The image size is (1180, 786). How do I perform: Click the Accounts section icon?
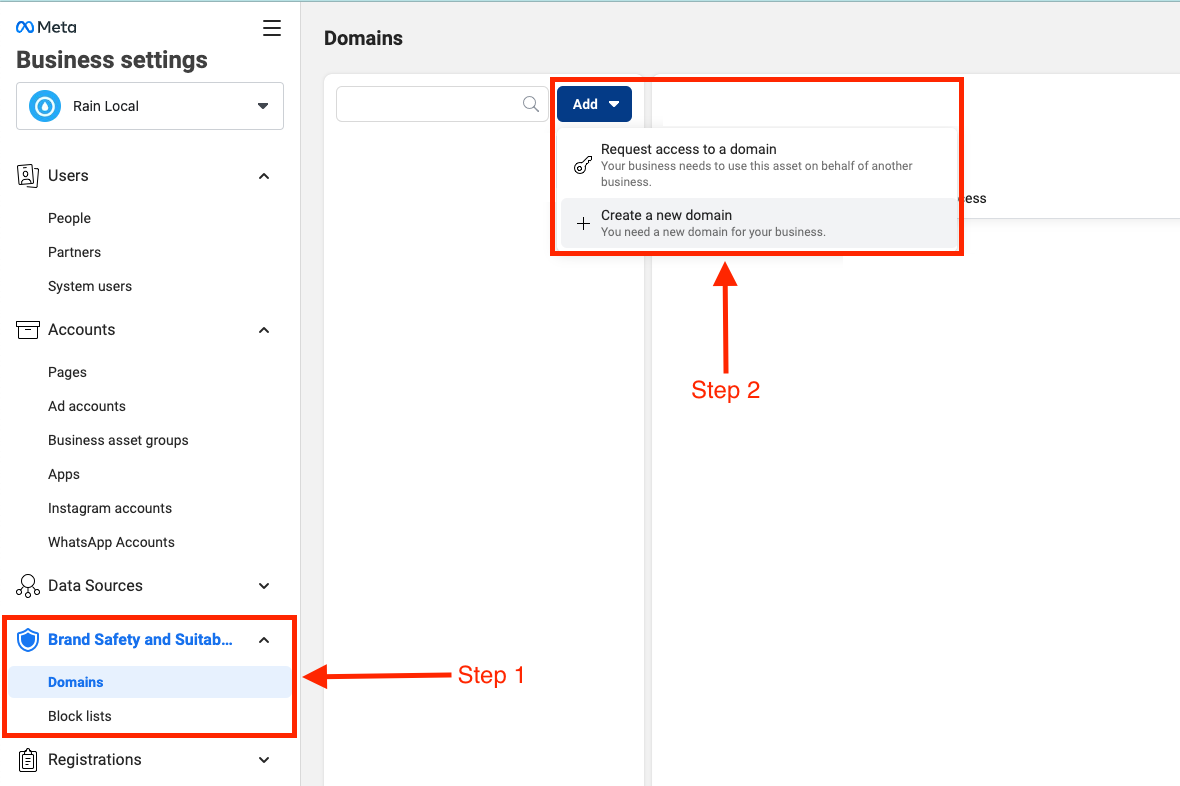27,329
